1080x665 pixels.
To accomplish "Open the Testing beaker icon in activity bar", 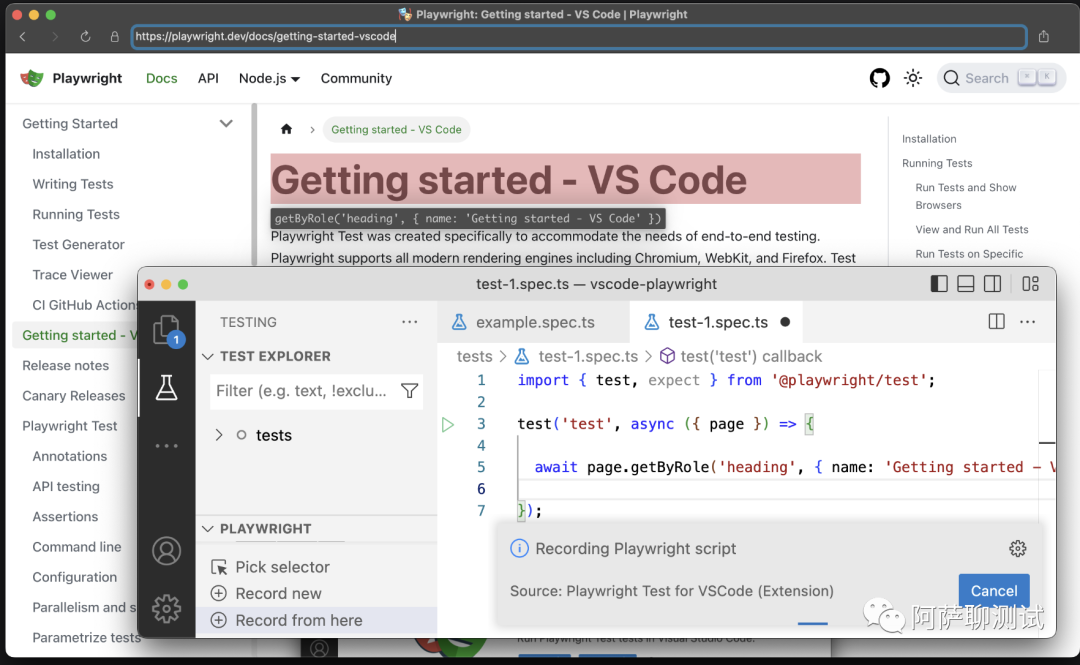I will coord(166,388).
